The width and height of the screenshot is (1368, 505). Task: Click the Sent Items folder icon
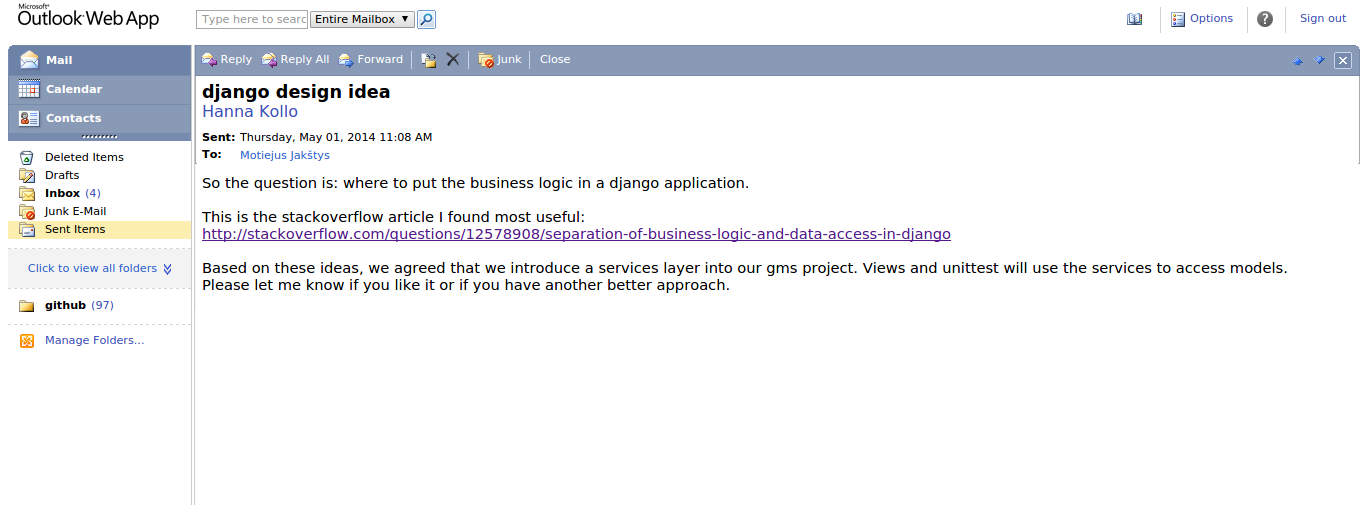[27, 229]
